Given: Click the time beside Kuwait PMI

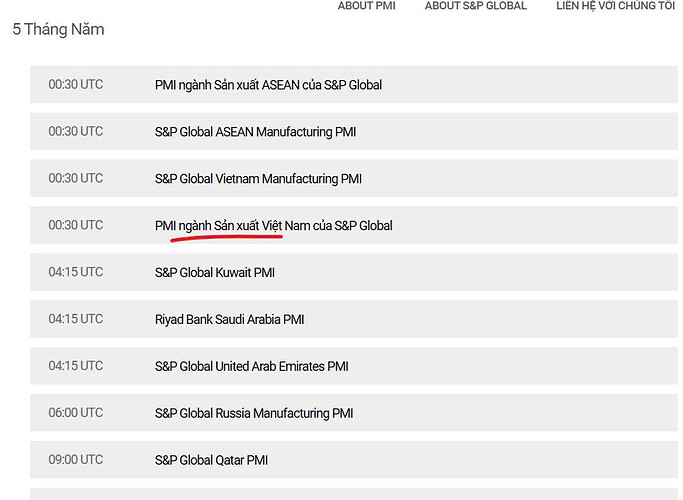Looking at the screenshot, I should click(76, 272).
